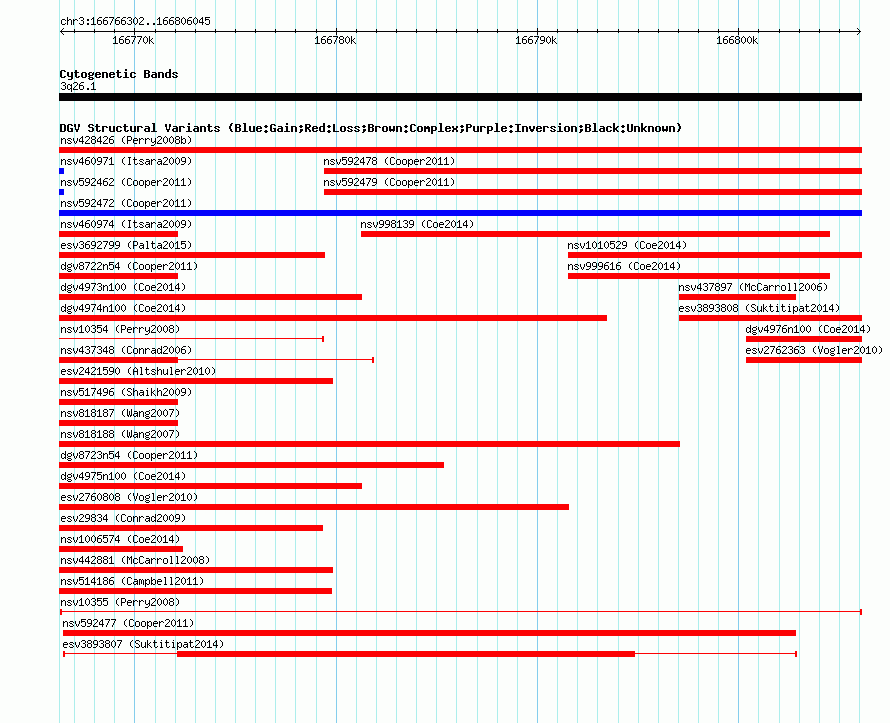Click the chr3:166766302..166806045 coordinate label

[135, 21]
